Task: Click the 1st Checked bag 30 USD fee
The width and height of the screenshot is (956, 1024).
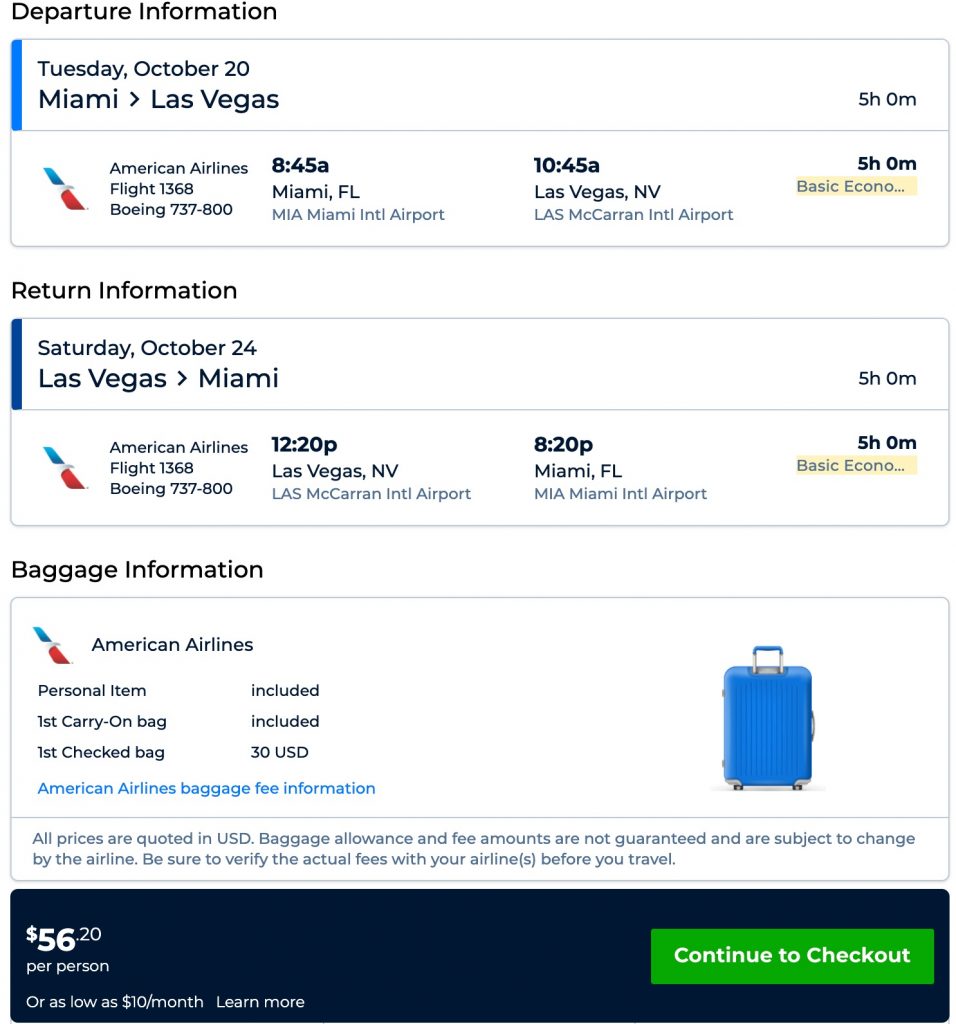Action: 279,752
